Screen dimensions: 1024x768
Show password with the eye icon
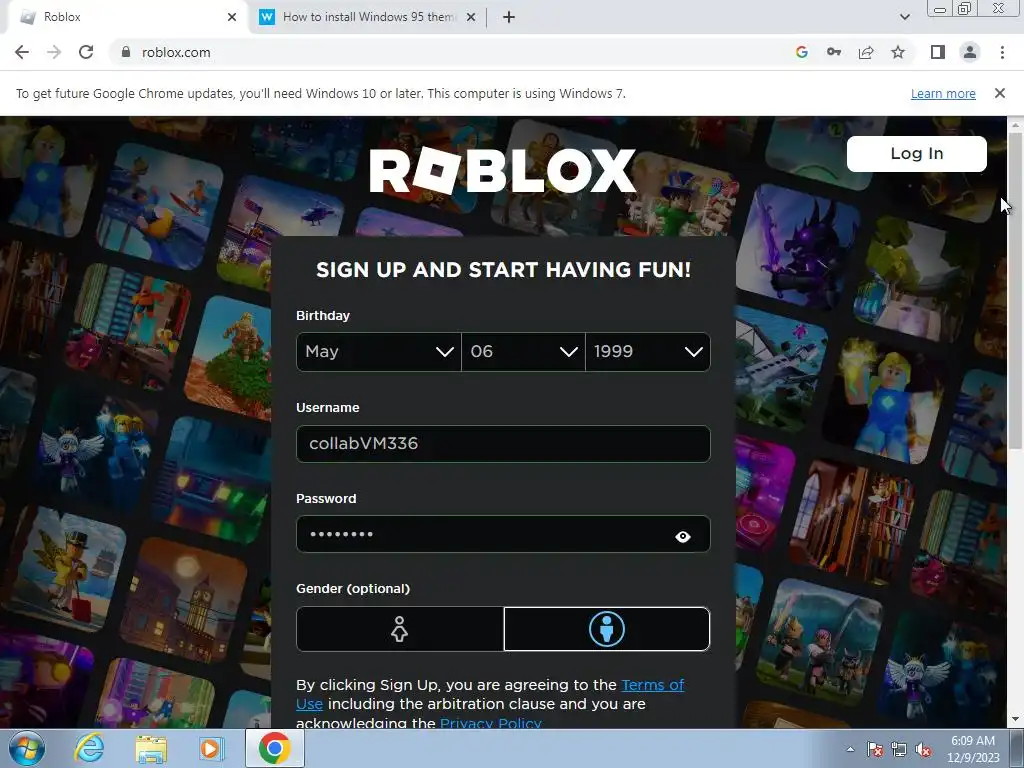point(683,536)
